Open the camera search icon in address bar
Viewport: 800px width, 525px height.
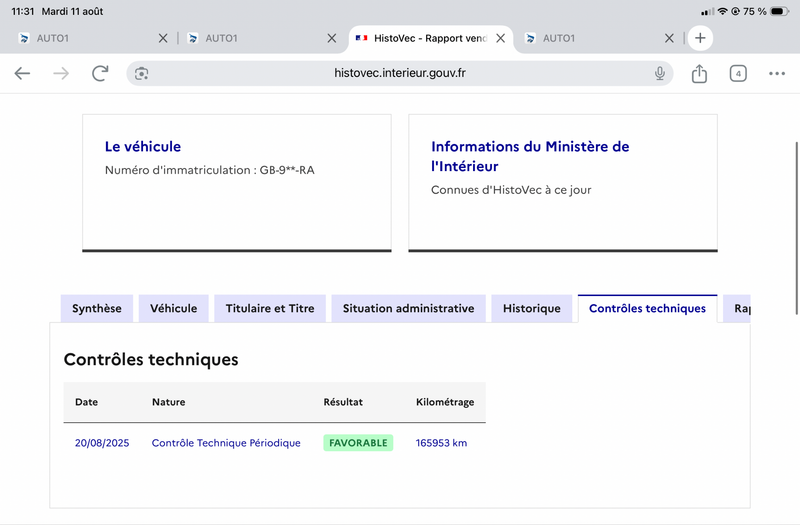click(x=141, y=73)
